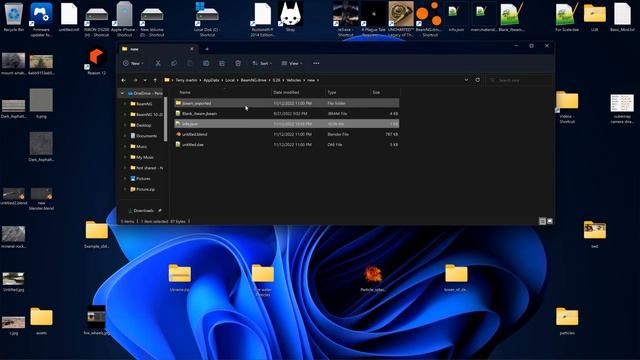This screenshot has height=360, width=640.
Task: Select A Plague Tale desktop shortcut
Action: [x=373, y=20]
